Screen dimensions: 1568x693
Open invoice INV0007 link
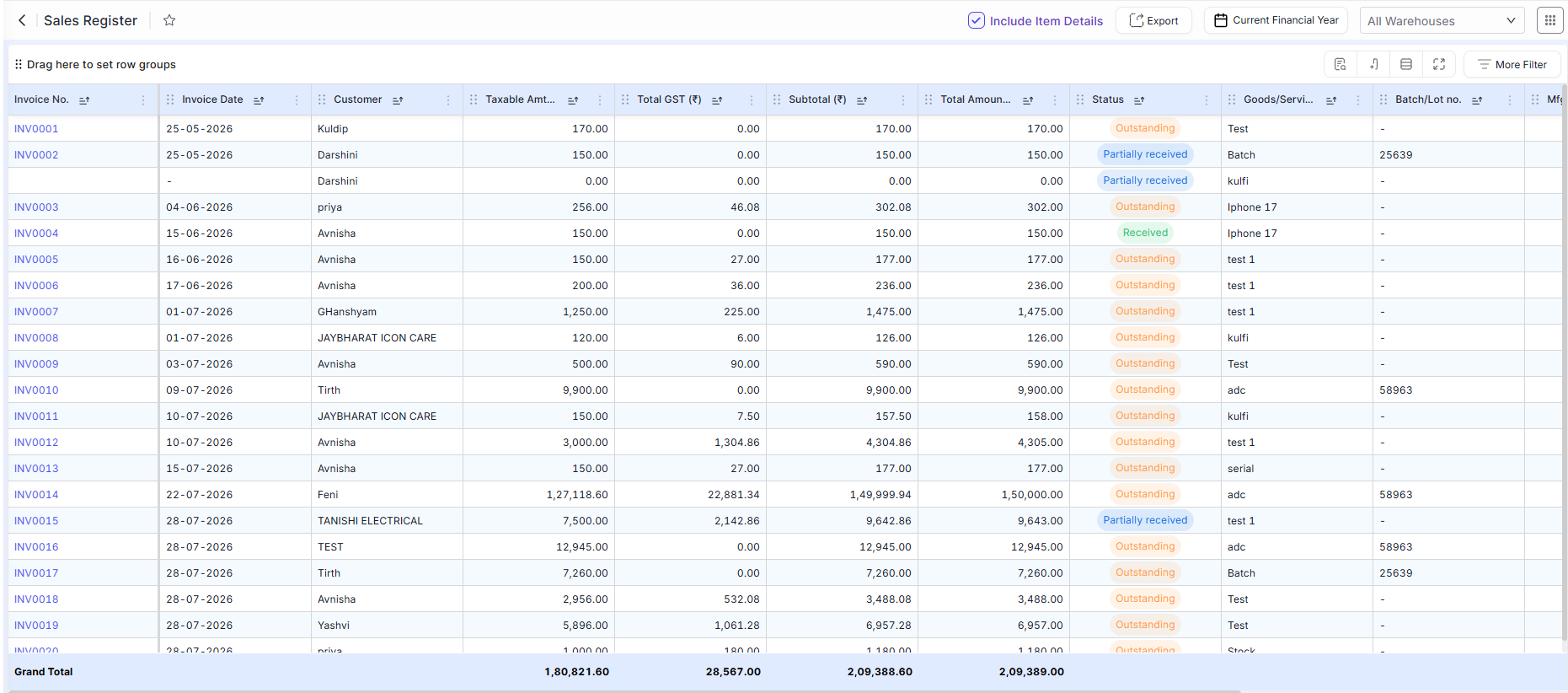tap(36, 312)
